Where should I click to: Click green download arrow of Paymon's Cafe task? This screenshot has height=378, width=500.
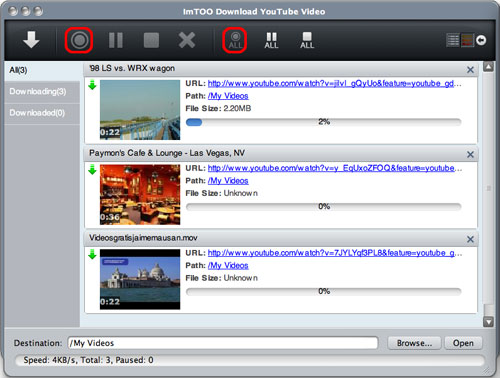92,170
